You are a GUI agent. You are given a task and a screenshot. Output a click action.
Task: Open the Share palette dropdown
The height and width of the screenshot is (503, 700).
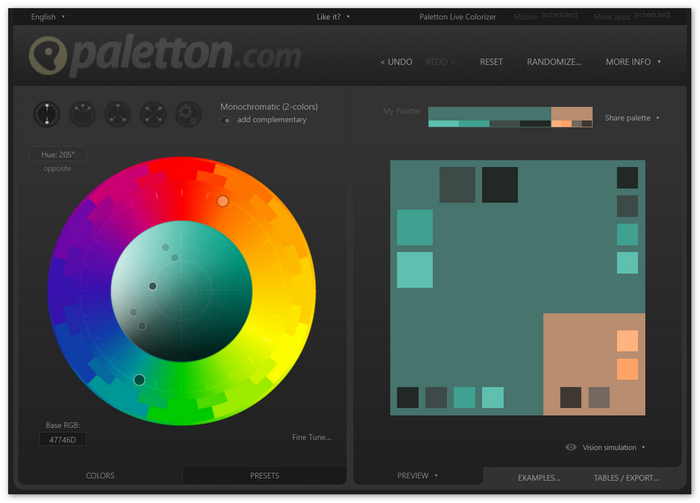(632, 118)
